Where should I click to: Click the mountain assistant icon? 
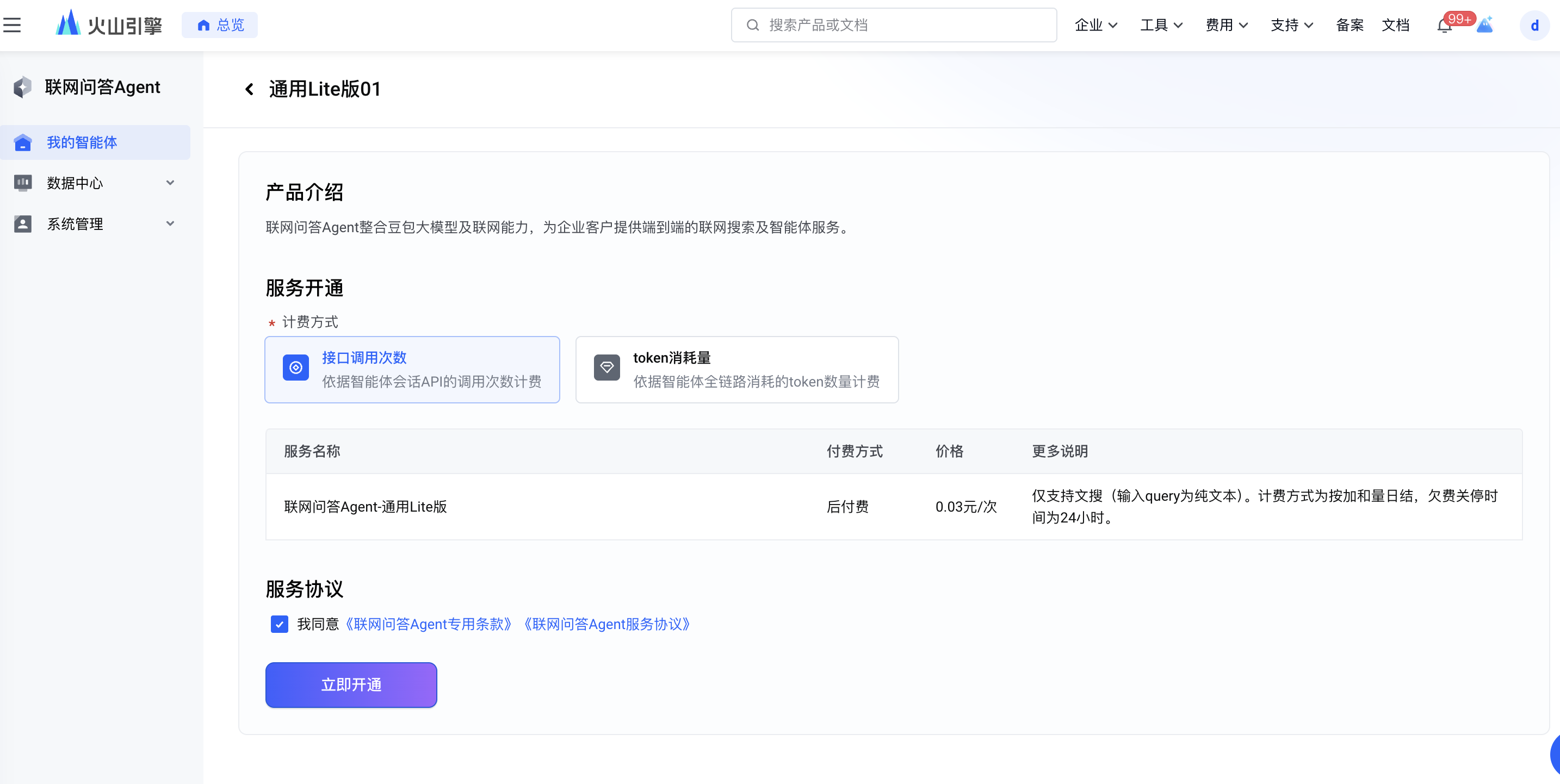1484,26
